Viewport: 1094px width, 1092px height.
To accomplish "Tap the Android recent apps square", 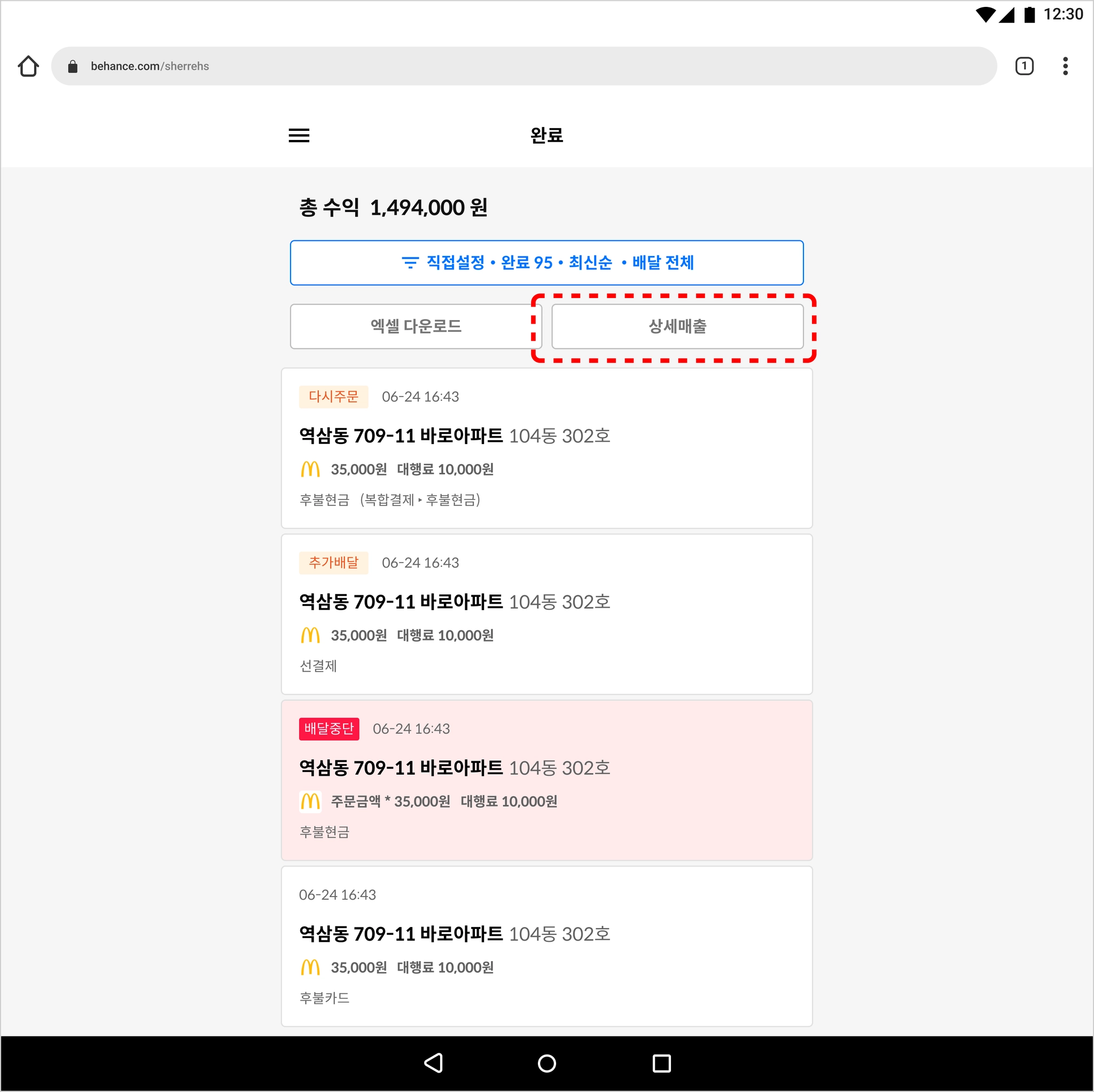I will [x=661, y=1063].
